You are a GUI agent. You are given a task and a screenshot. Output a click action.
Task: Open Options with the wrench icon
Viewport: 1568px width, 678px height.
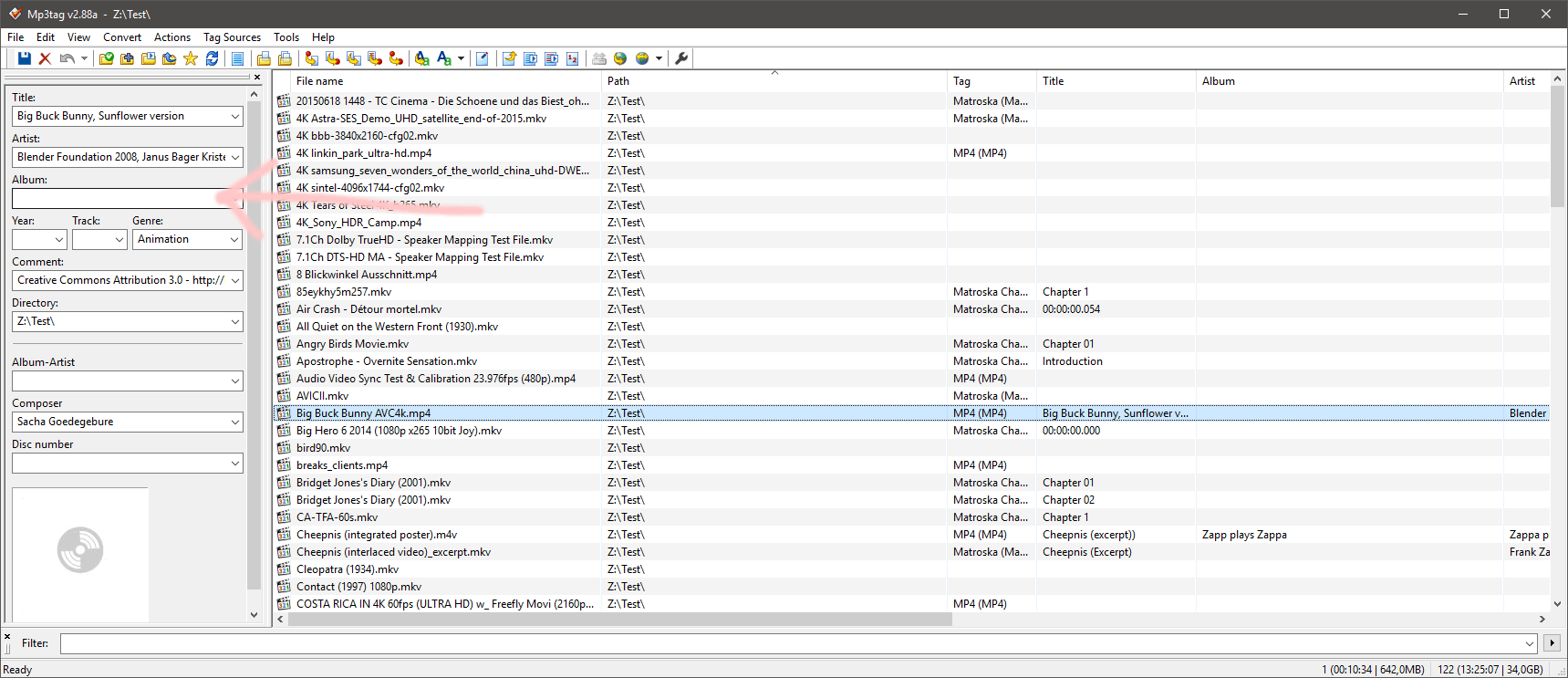[681, 58]
